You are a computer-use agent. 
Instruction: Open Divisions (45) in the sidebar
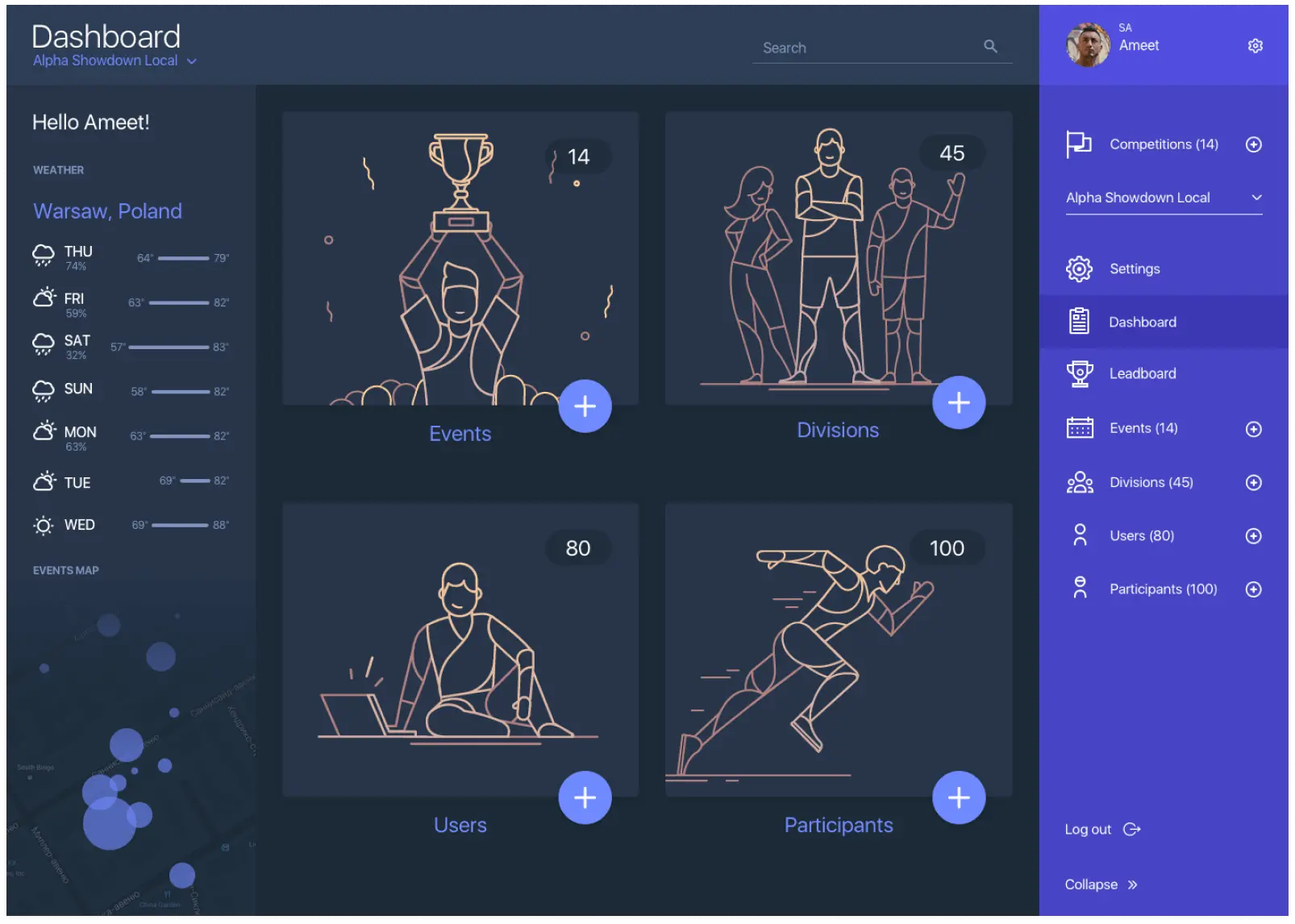1151,482
